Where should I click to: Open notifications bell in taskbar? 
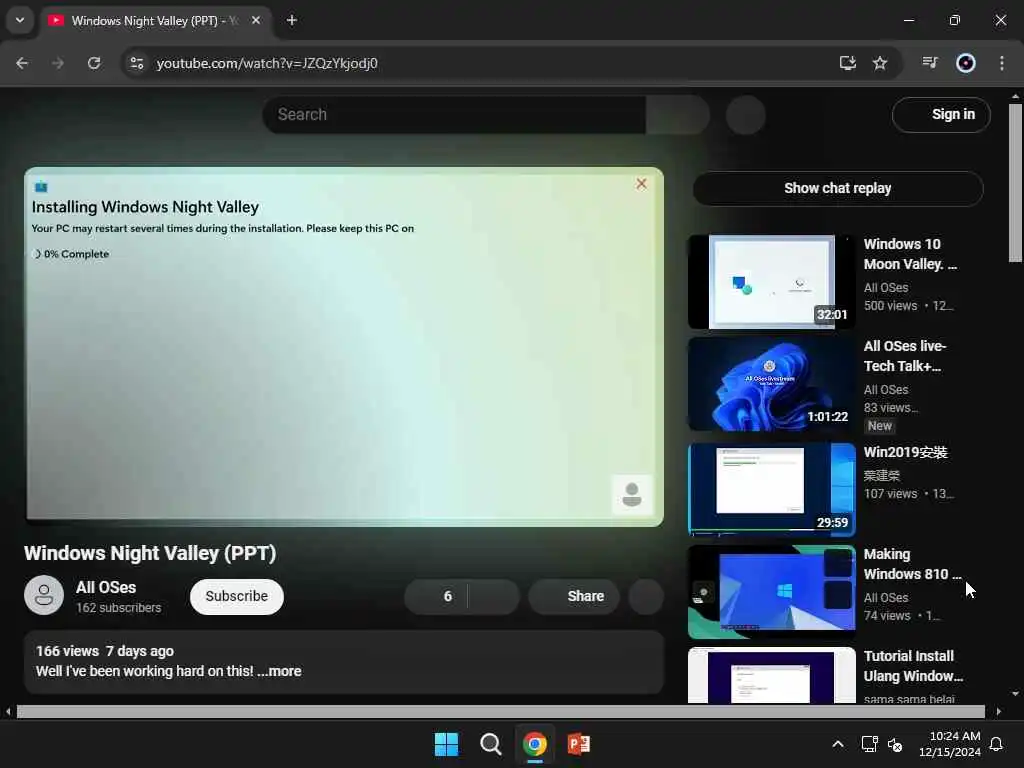click(997, 744)
